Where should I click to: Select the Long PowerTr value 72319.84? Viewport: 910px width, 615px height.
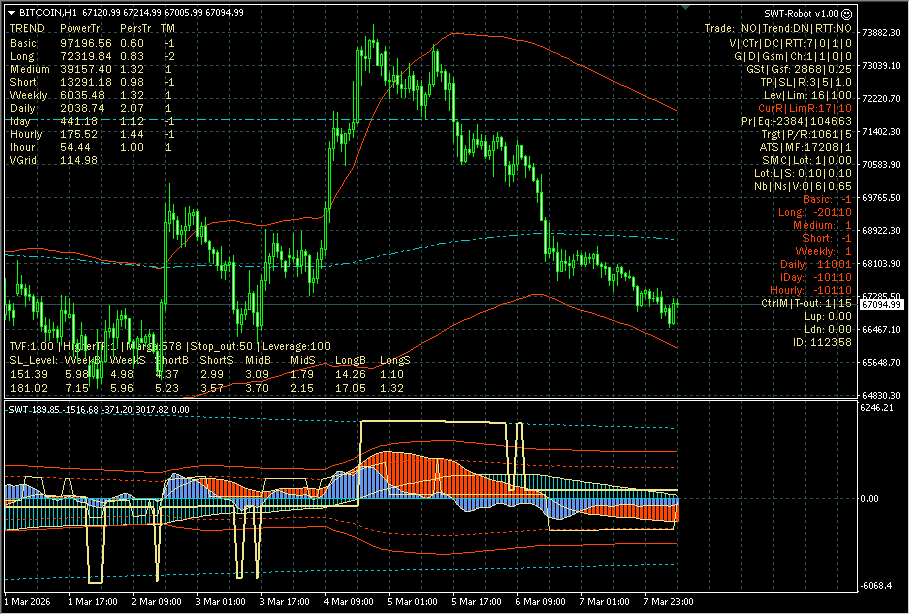86,56
